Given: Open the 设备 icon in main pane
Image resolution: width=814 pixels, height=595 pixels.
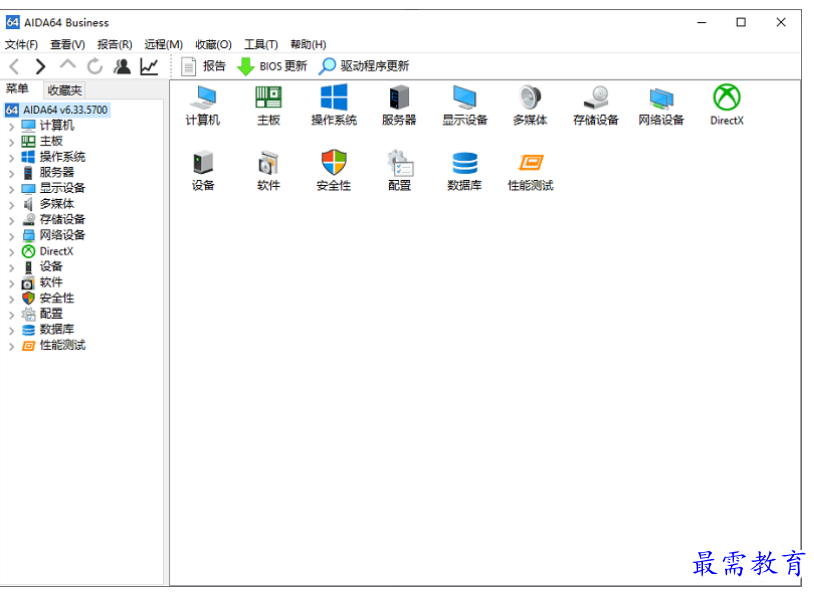Looking at the screenshot, I should coord(203,171).
